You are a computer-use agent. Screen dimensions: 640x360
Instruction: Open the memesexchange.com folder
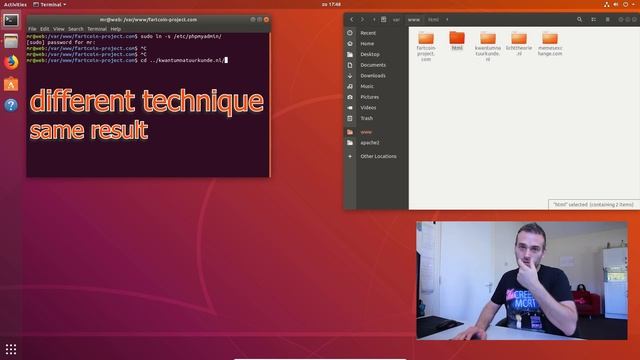coord(550,43)
